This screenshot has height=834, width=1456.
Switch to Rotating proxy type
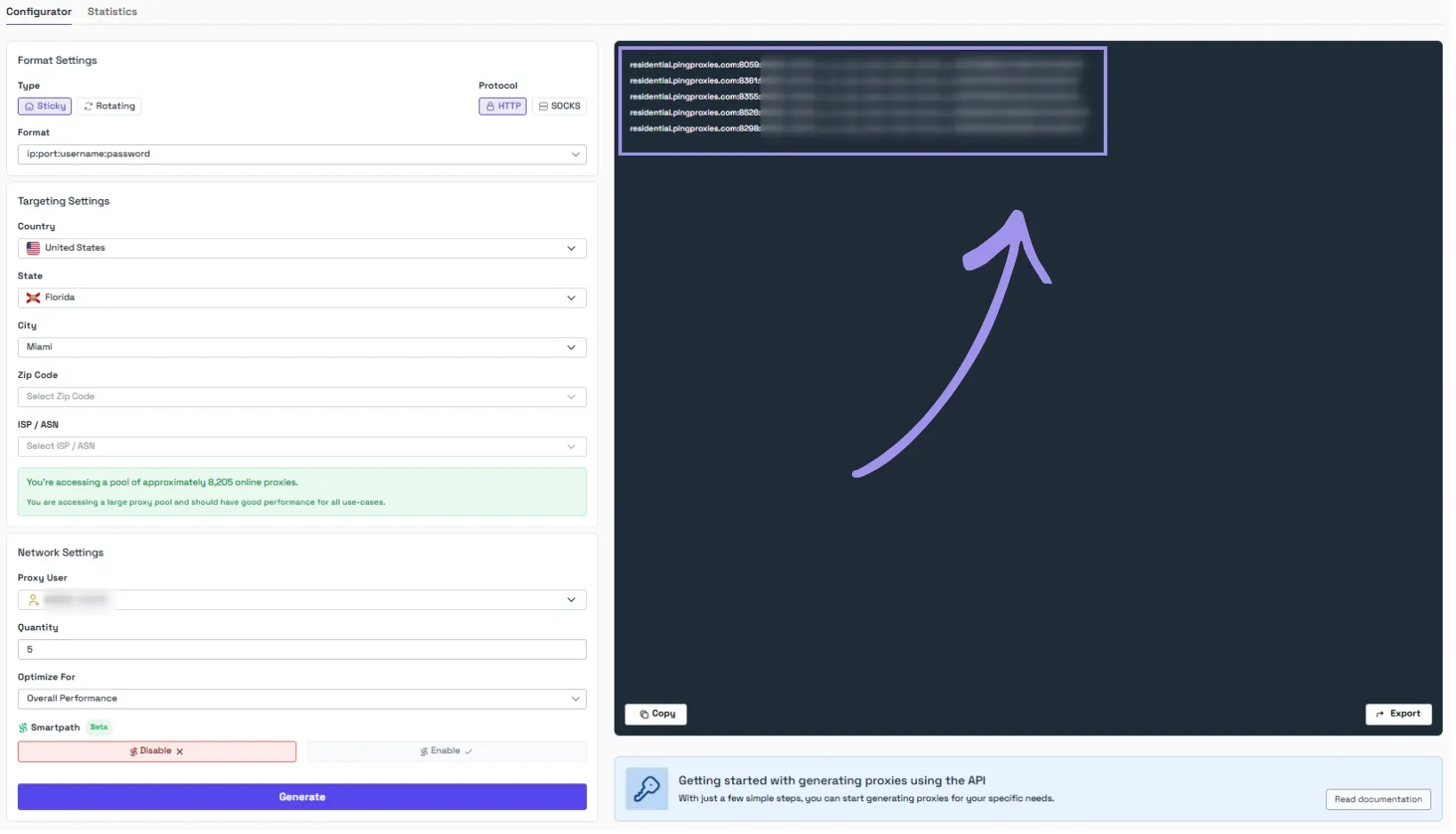(109, 107)
